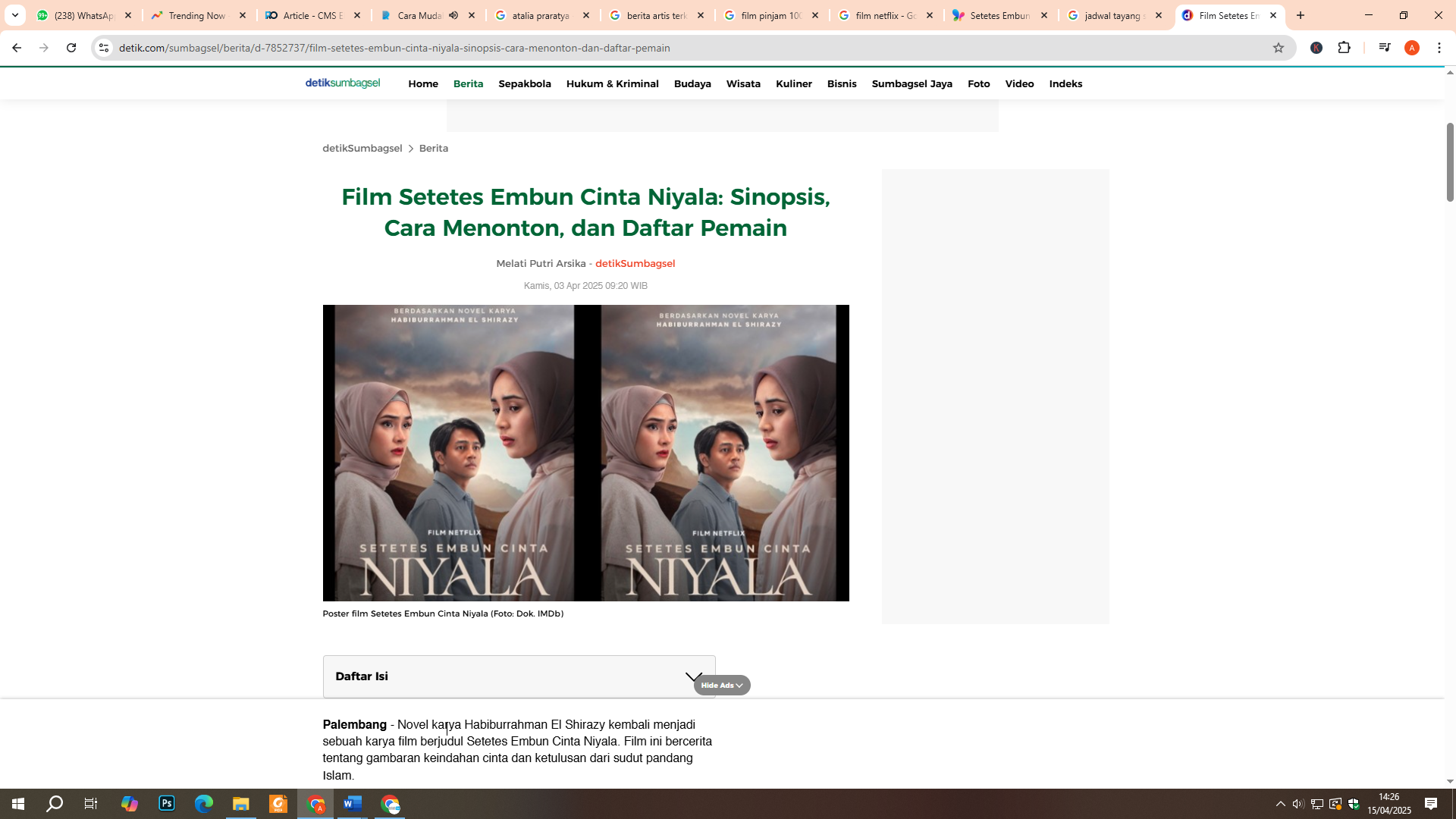The width and height of the screenshot is (1456, 819).
Task: Open the Video menu item
Action: [1020, 84]
